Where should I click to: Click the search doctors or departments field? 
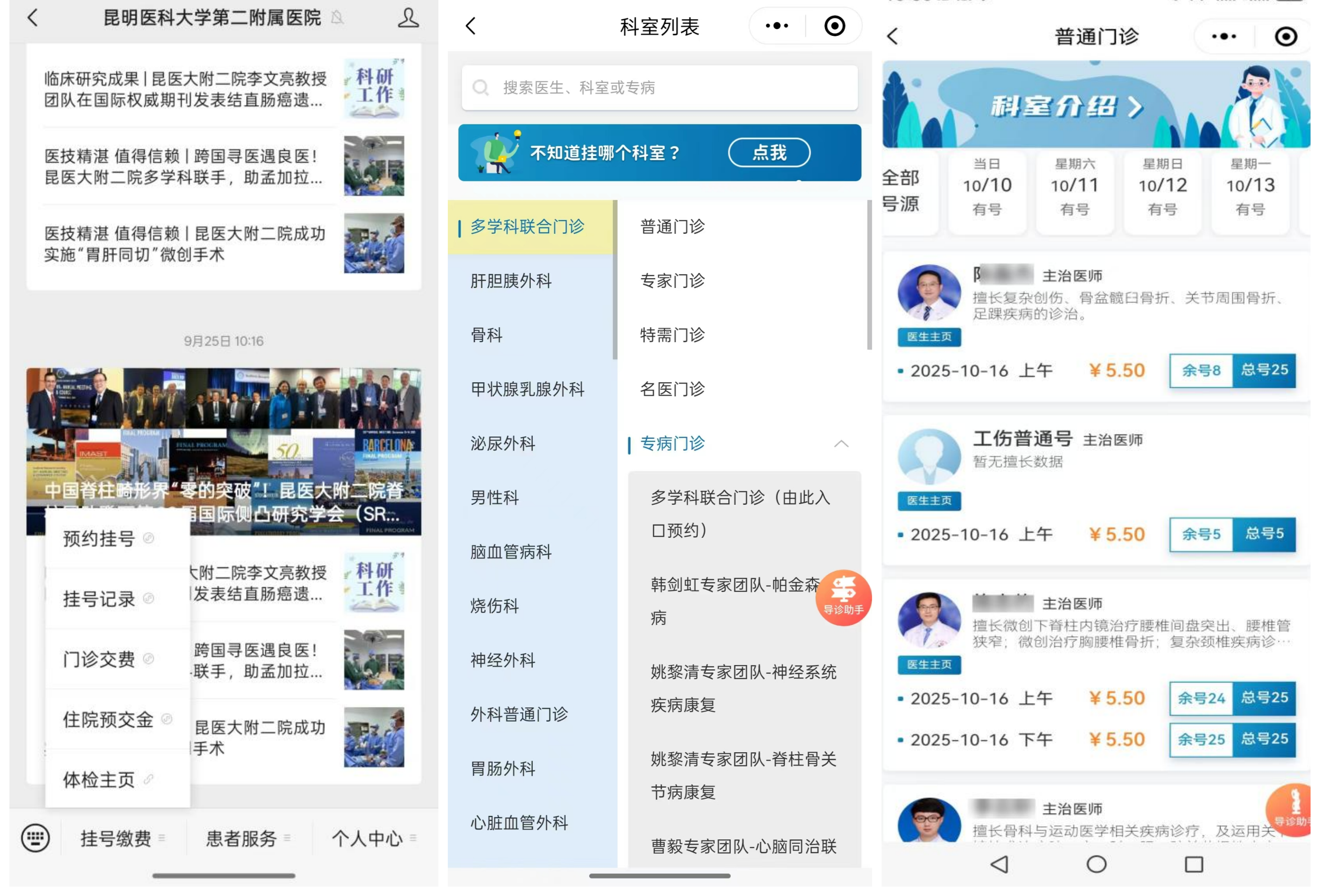[659, 88]
